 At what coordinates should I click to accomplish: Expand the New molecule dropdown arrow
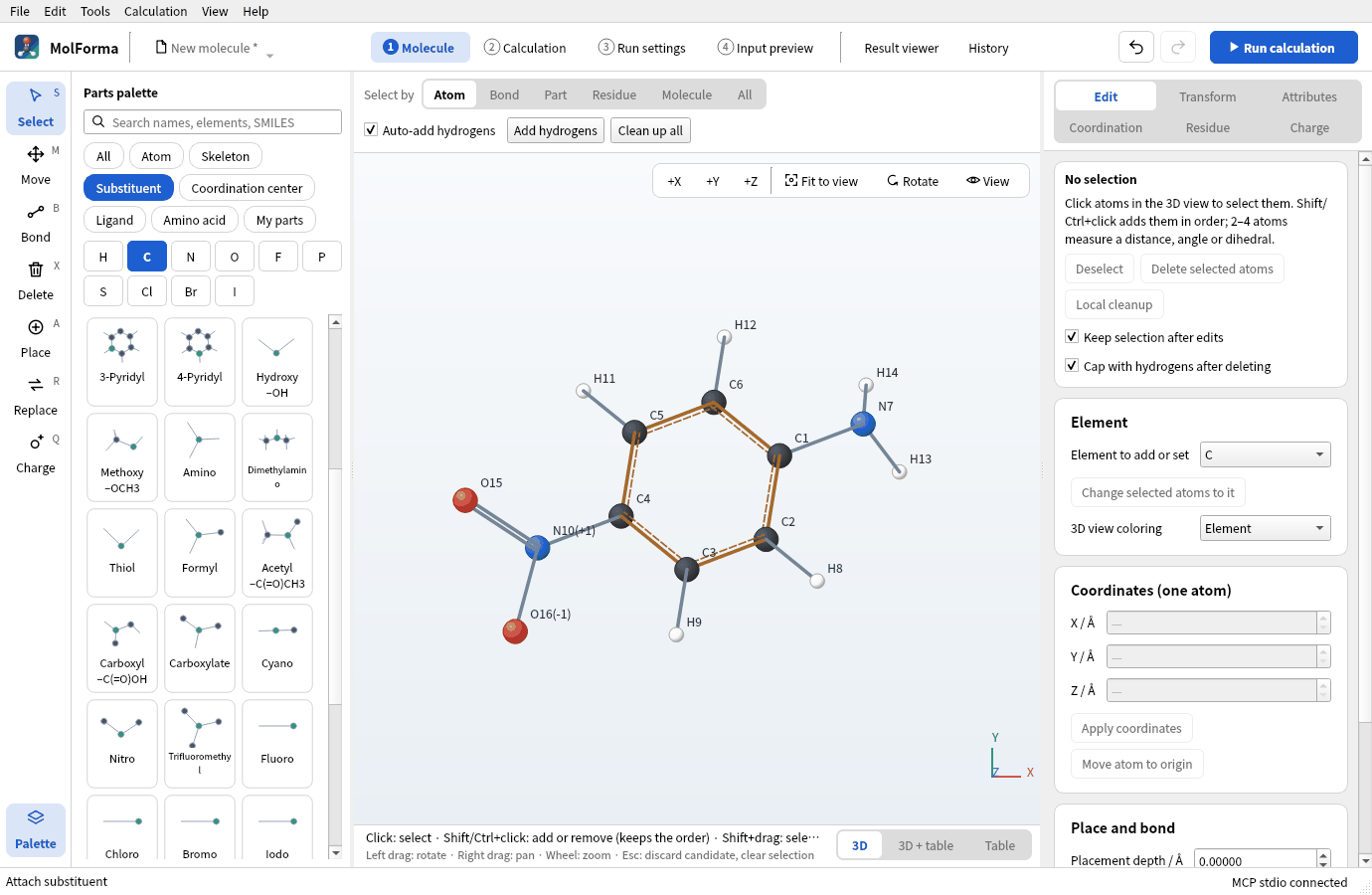269,55
